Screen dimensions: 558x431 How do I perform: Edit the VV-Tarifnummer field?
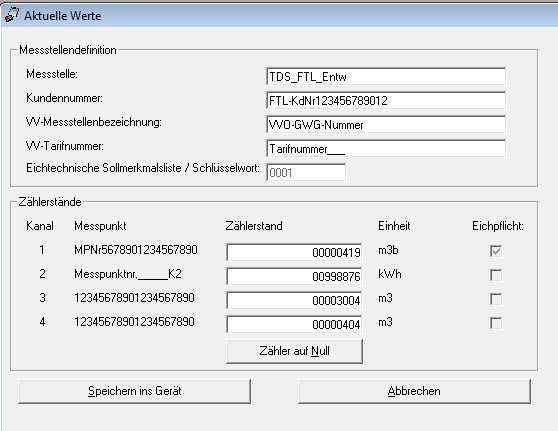click(x=386, y=148)
